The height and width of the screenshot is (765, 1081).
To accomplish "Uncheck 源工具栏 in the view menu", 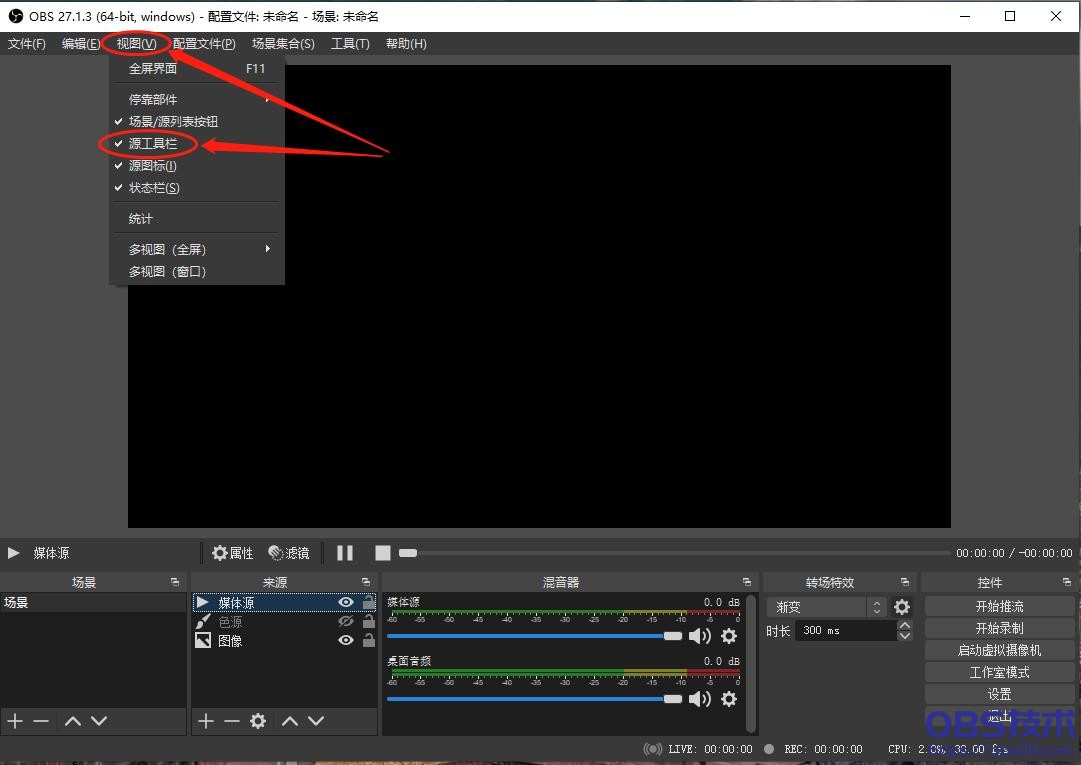I will (153, 144).
